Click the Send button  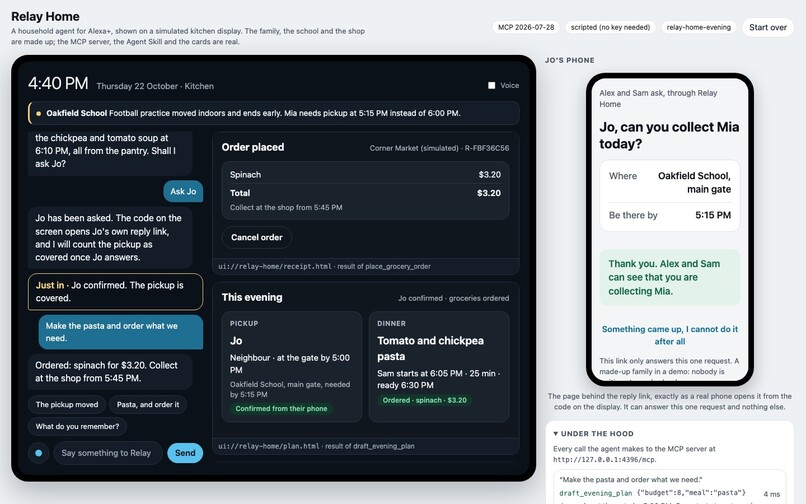[x=185, y=453]
